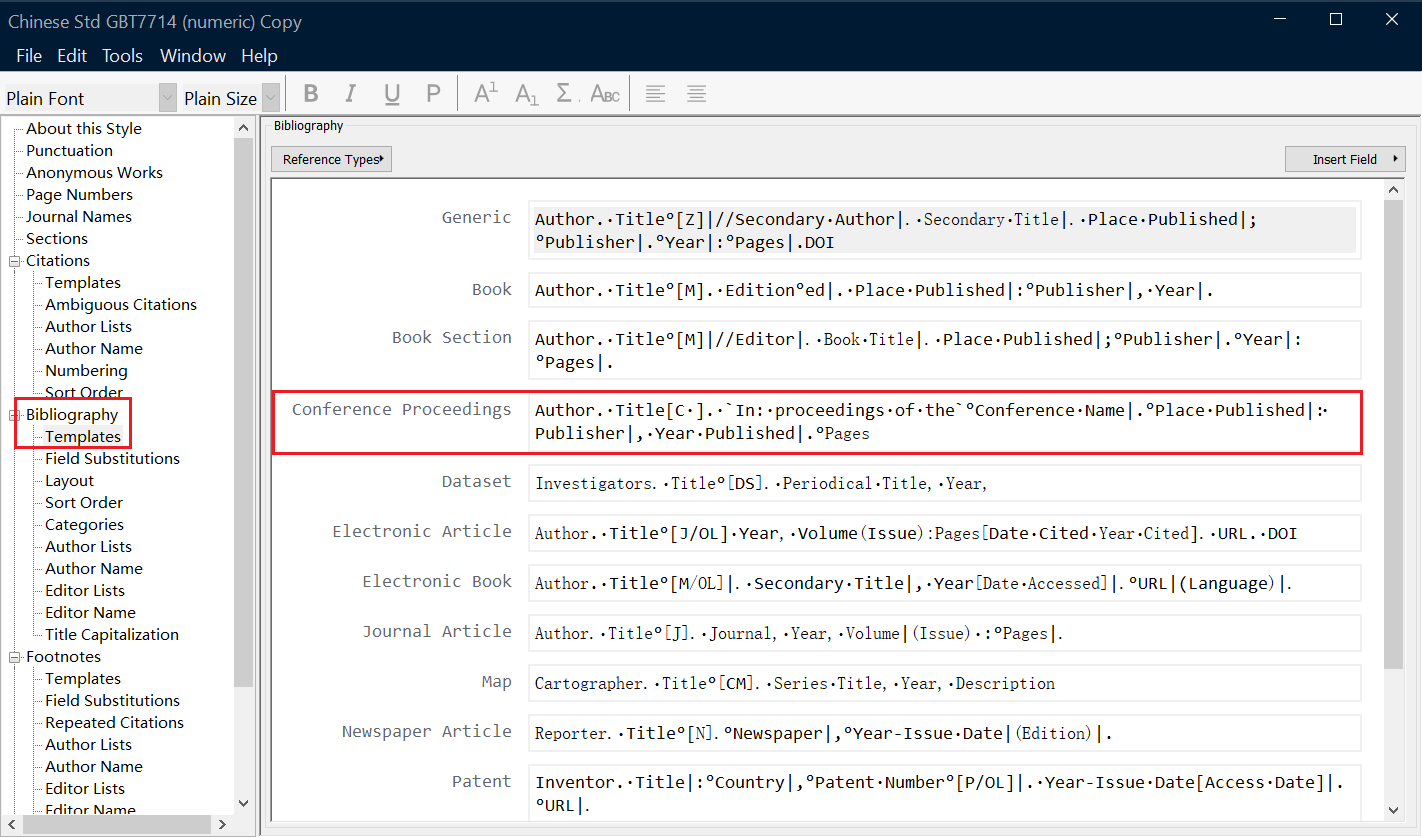Click the Book template field
The height and width of the screenshot is (837, 1422).
coord(944,290)
